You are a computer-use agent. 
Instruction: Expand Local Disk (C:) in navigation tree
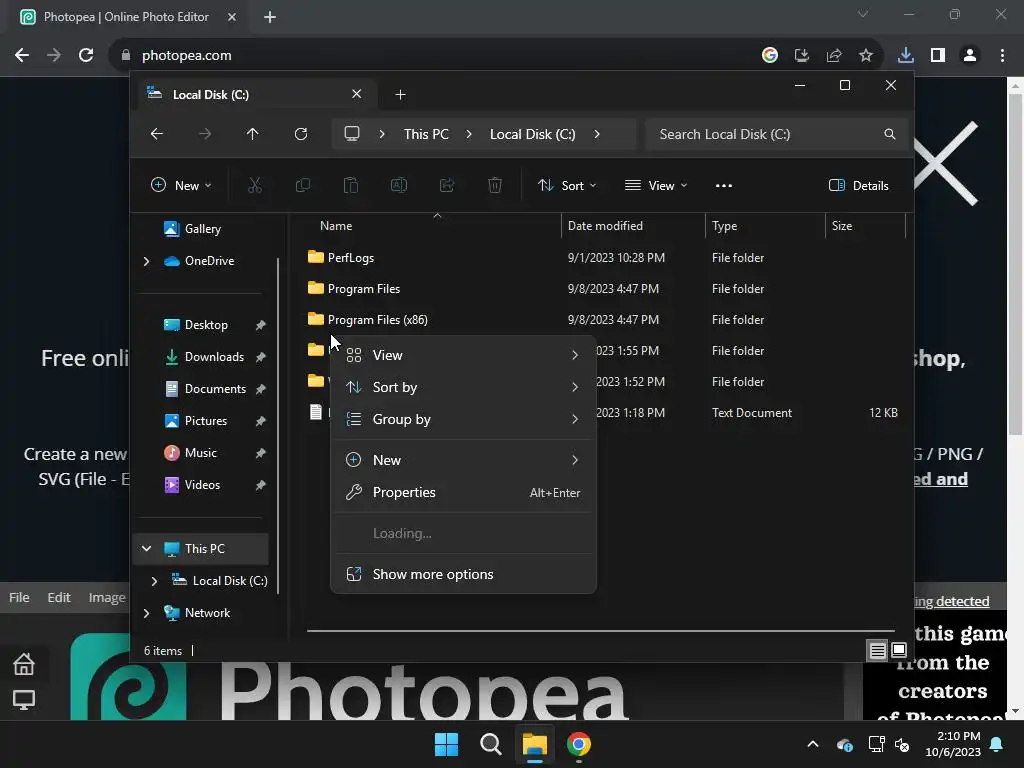coord(154,581)
